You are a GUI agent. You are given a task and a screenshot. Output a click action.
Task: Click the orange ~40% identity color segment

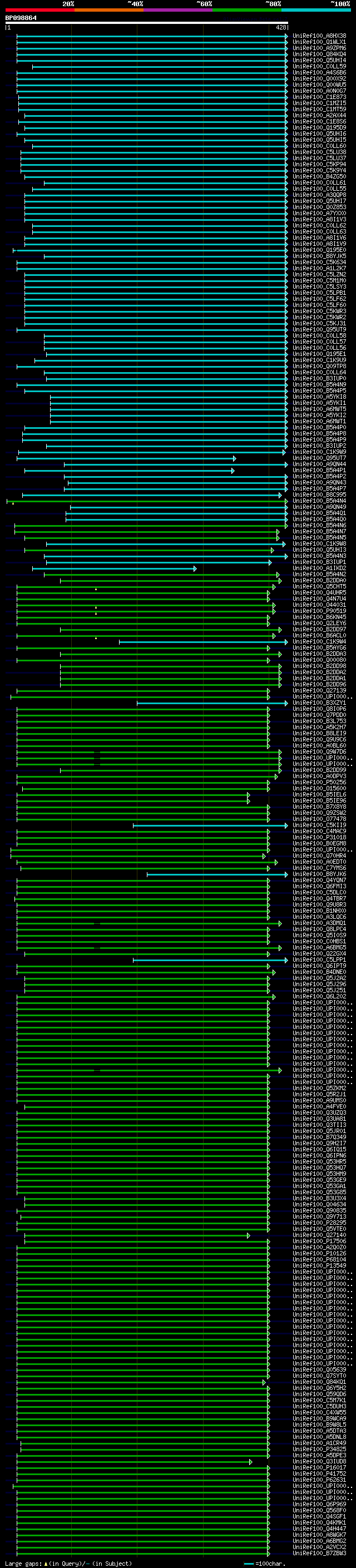point(109,10)
